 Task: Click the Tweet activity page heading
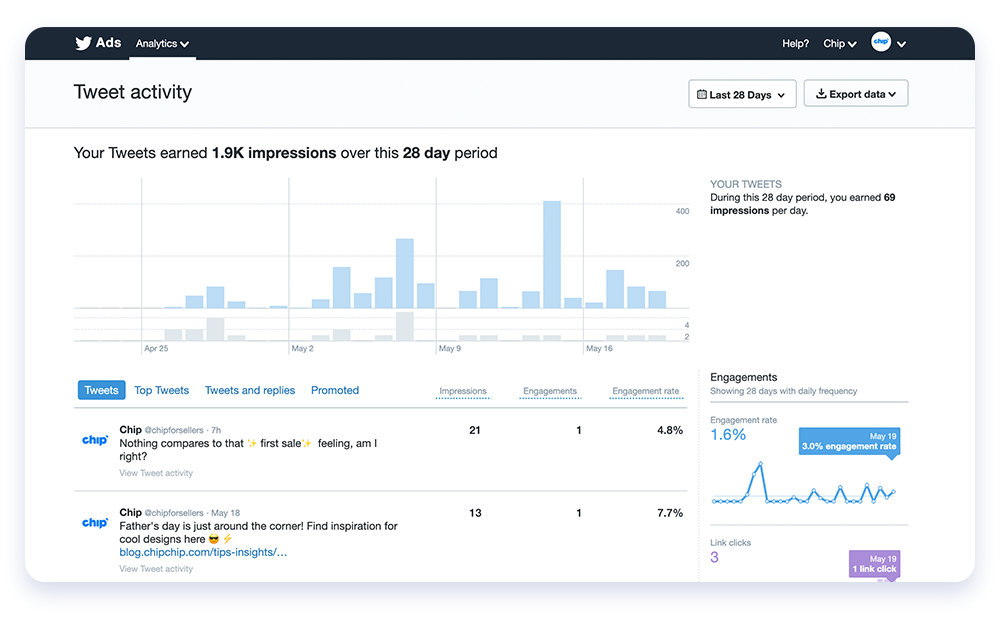[133, 92]
